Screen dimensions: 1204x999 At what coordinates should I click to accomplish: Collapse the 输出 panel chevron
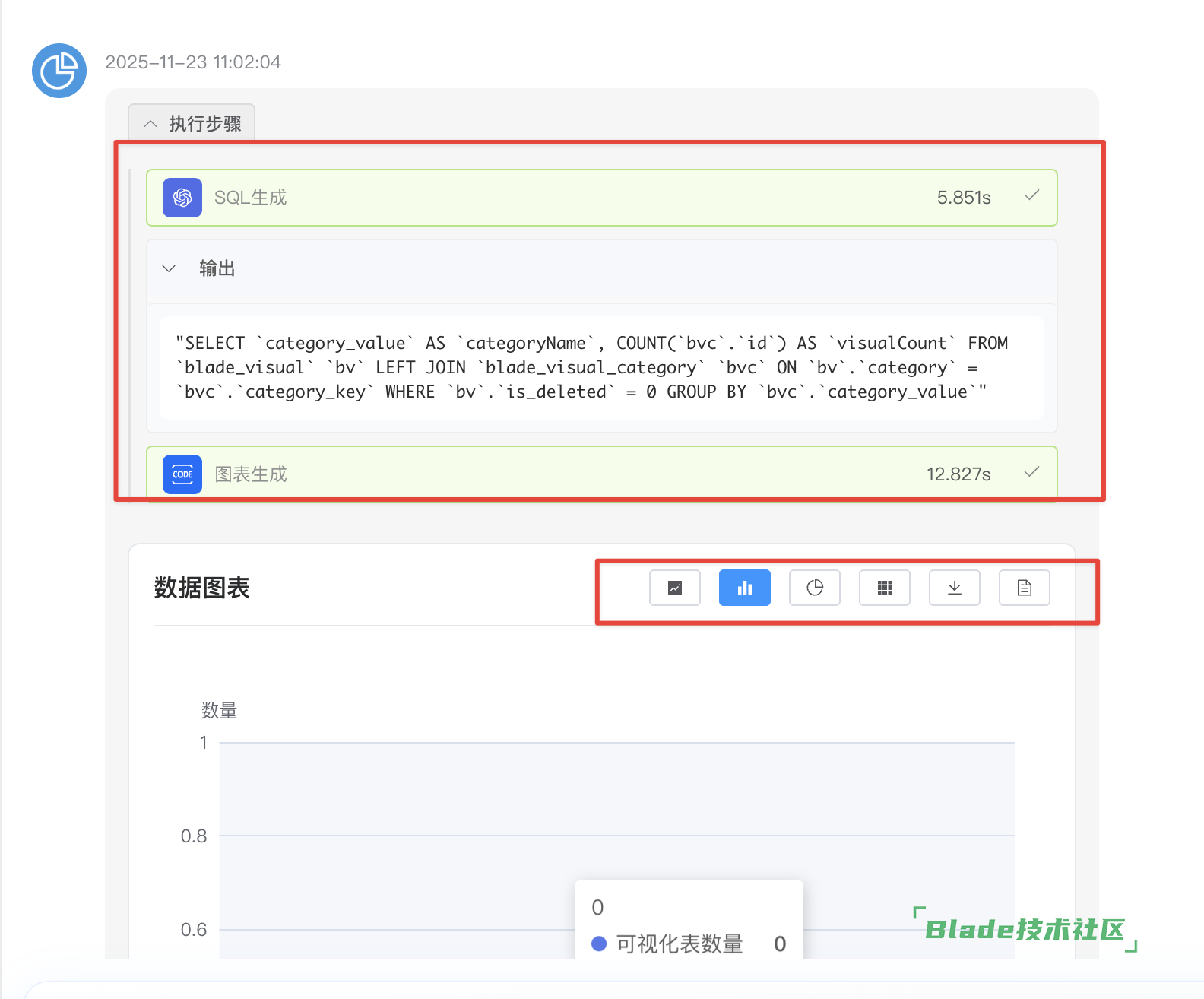click(169, 268)
